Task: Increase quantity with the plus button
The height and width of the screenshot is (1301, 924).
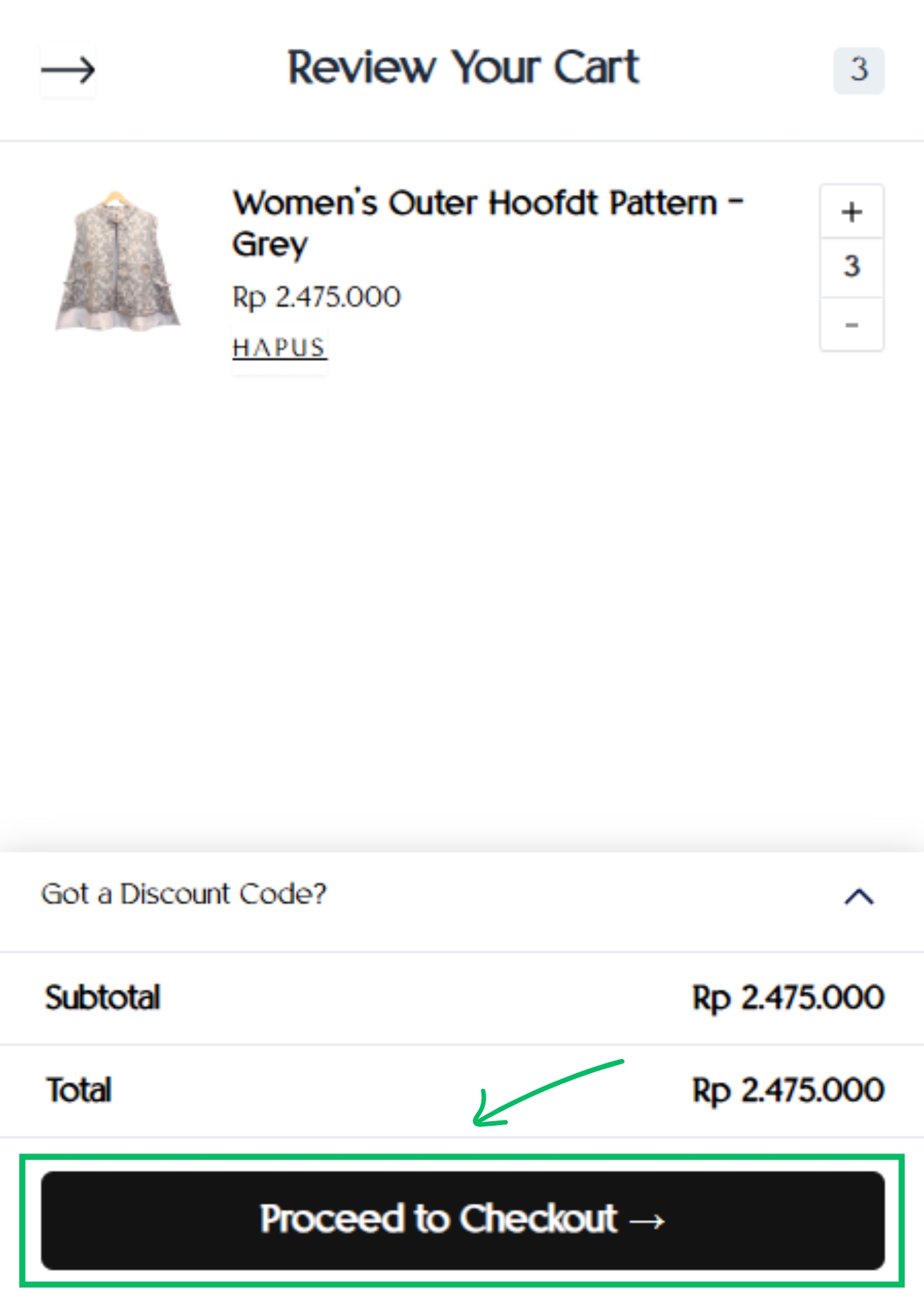Action: point(851,212)
